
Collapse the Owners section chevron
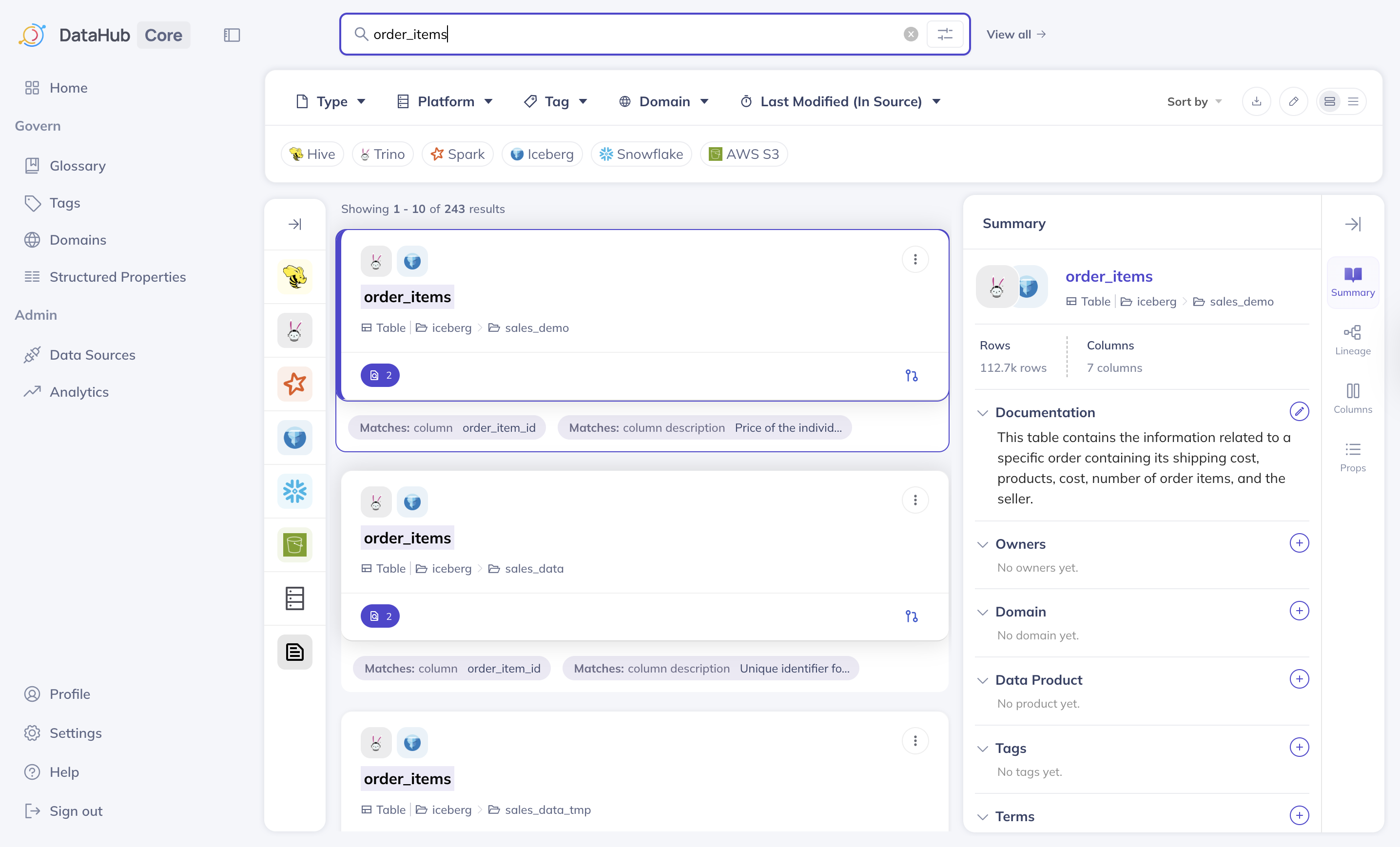[982, 544]
